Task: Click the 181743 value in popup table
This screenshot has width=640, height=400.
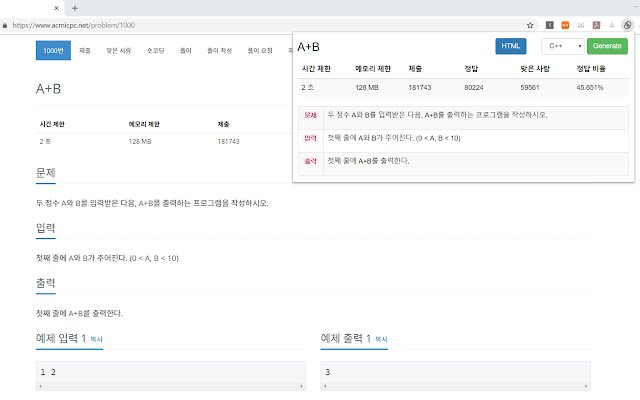Action: point(420,87)
